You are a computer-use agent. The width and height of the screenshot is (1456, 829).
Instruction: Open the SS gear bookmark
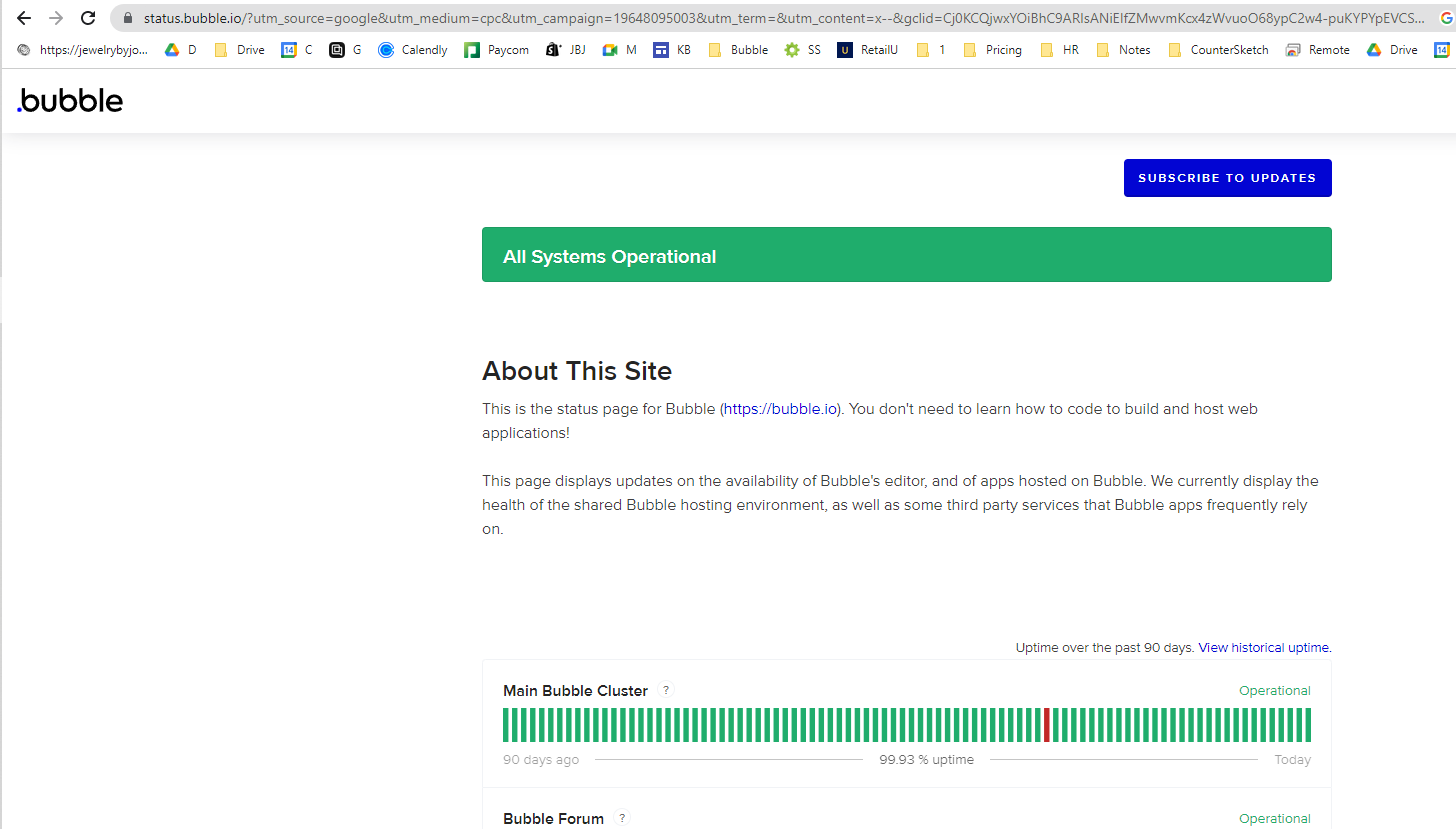(x=803, y=50)
